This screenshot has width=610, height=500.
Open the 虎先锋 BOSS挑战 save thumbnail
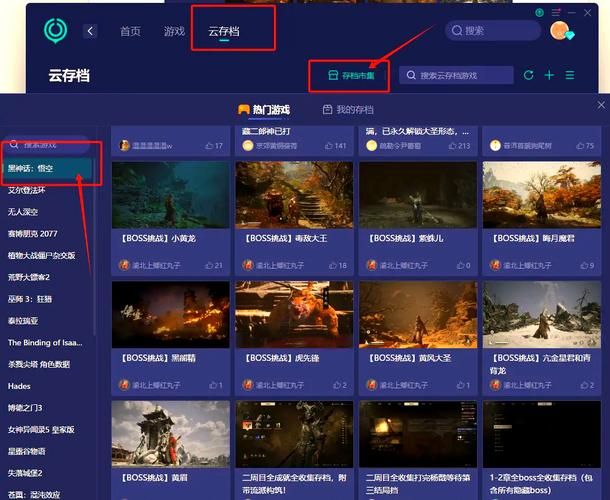coord(294,315)
